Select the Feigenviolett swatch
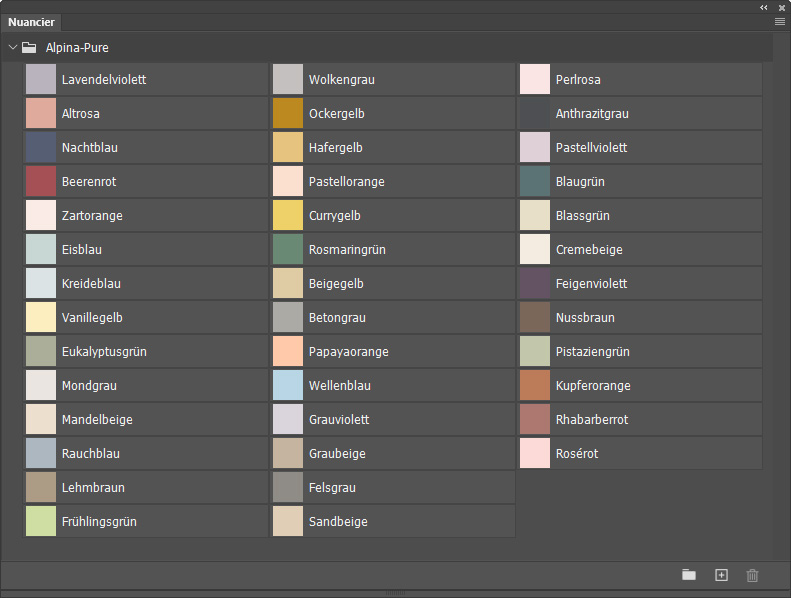 coord(535,283)
